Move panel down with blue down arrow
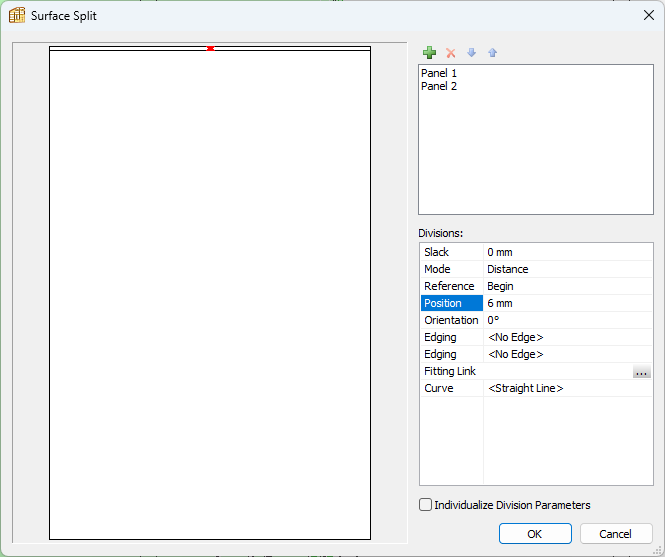 pos(471,53)
